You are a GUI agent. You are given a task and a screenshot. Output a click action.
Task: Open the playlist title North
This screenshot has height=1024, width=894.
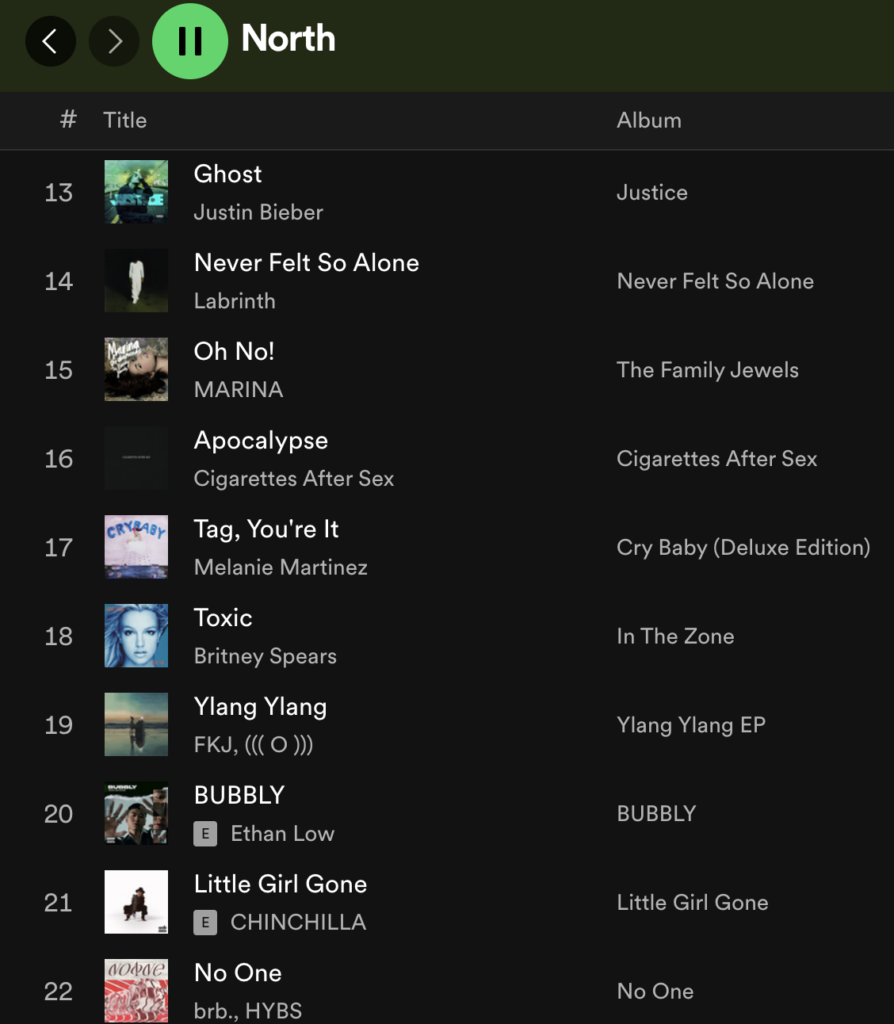[287, 40]
